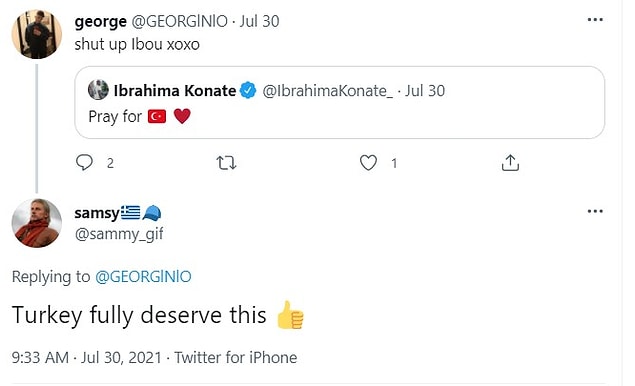This screenshot has height=386, width=635.
Task: Like george's tweet with the heart icon
Action: (x=368, y=163)
